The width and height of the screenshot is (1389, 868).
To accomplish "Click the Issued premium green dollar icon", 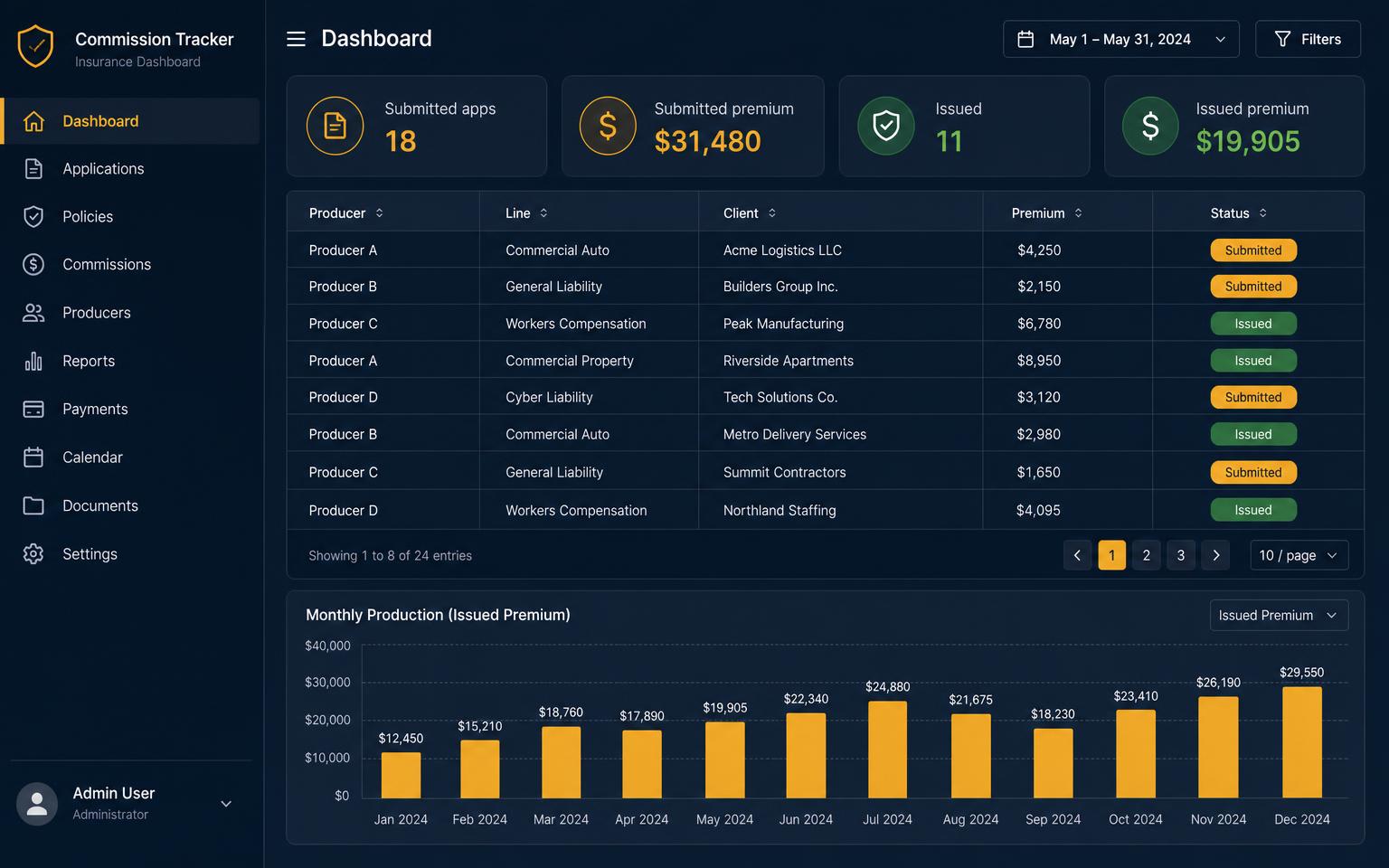I will click(x=1150, y=126).
